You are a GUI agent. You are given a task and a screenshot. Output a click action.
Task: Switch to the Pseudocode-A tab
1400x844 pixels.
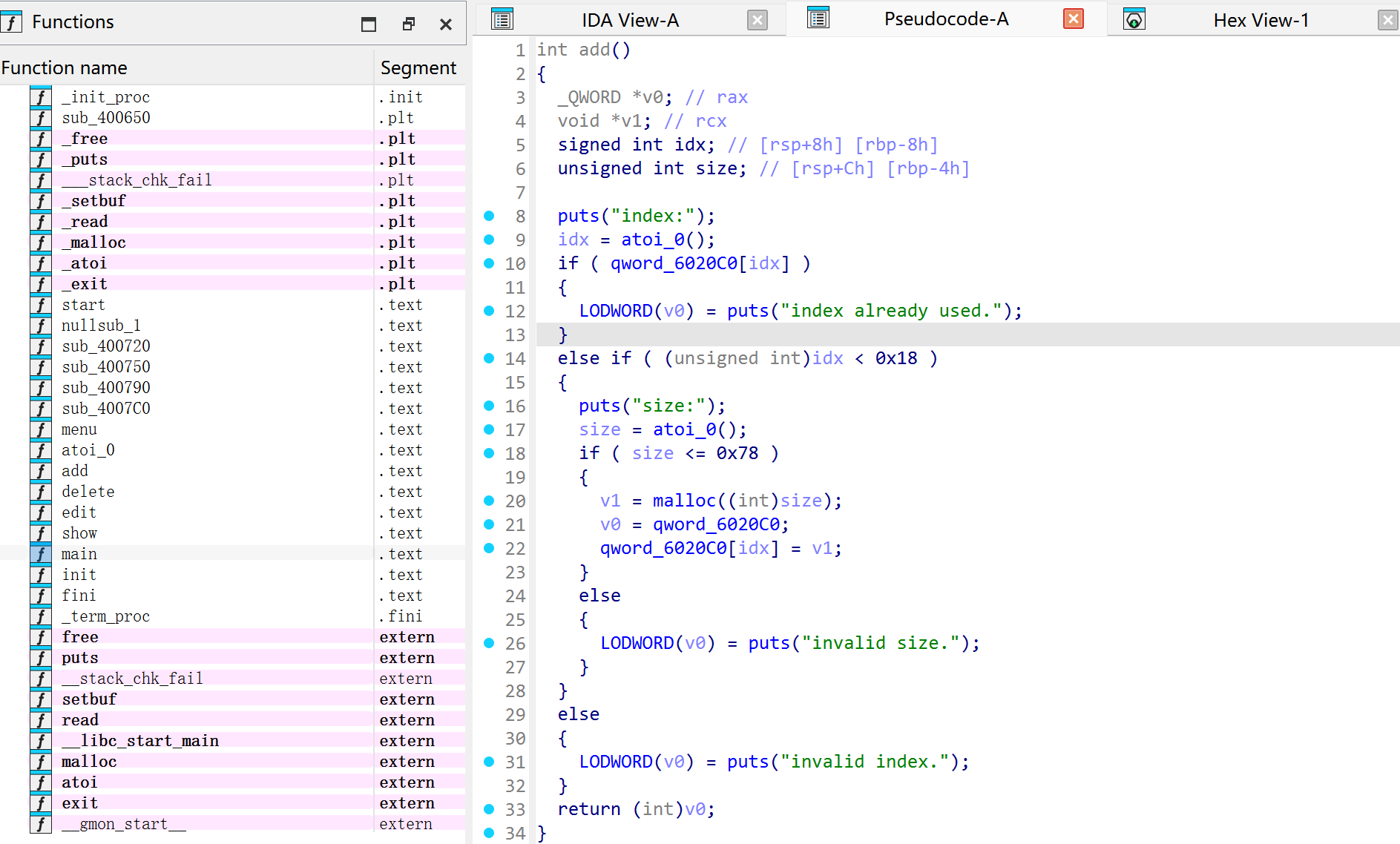coord(946,19)
